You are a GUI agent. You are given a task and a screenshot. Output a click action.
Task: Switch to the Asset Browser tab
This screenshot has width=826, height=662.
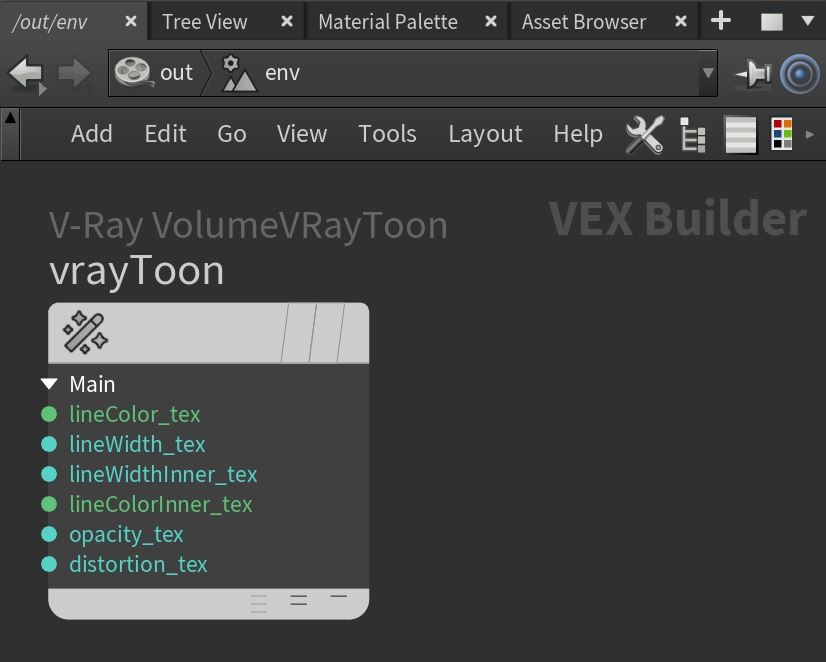tap(584, 22)
